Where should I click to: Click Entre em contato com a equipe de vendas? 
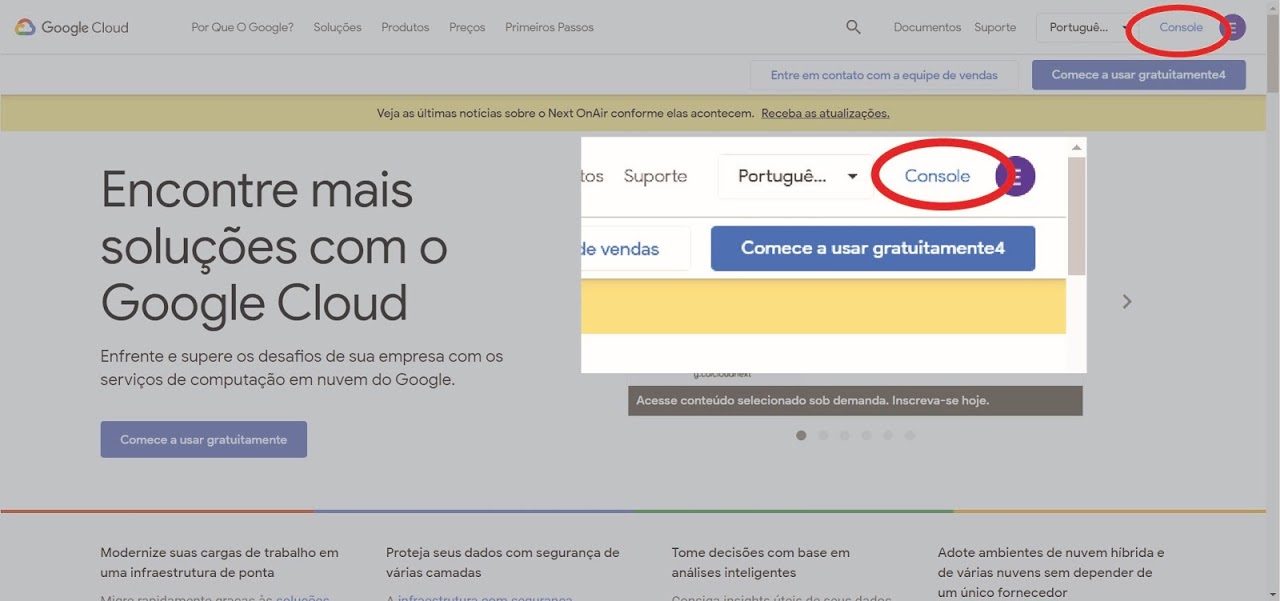tap(886, 75)
